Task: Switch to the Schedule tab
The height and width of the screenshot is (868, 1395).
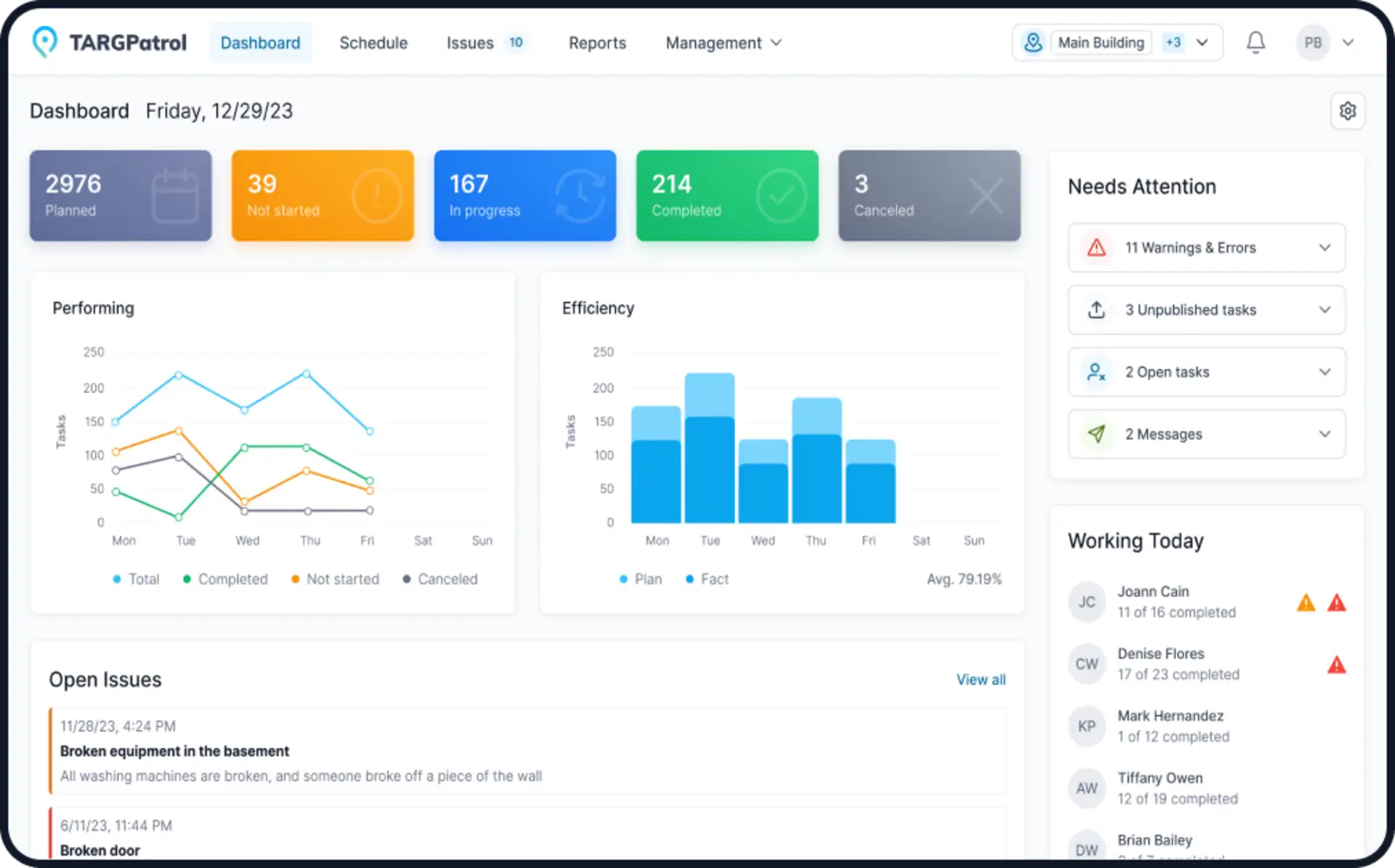Action: [373, 43]
